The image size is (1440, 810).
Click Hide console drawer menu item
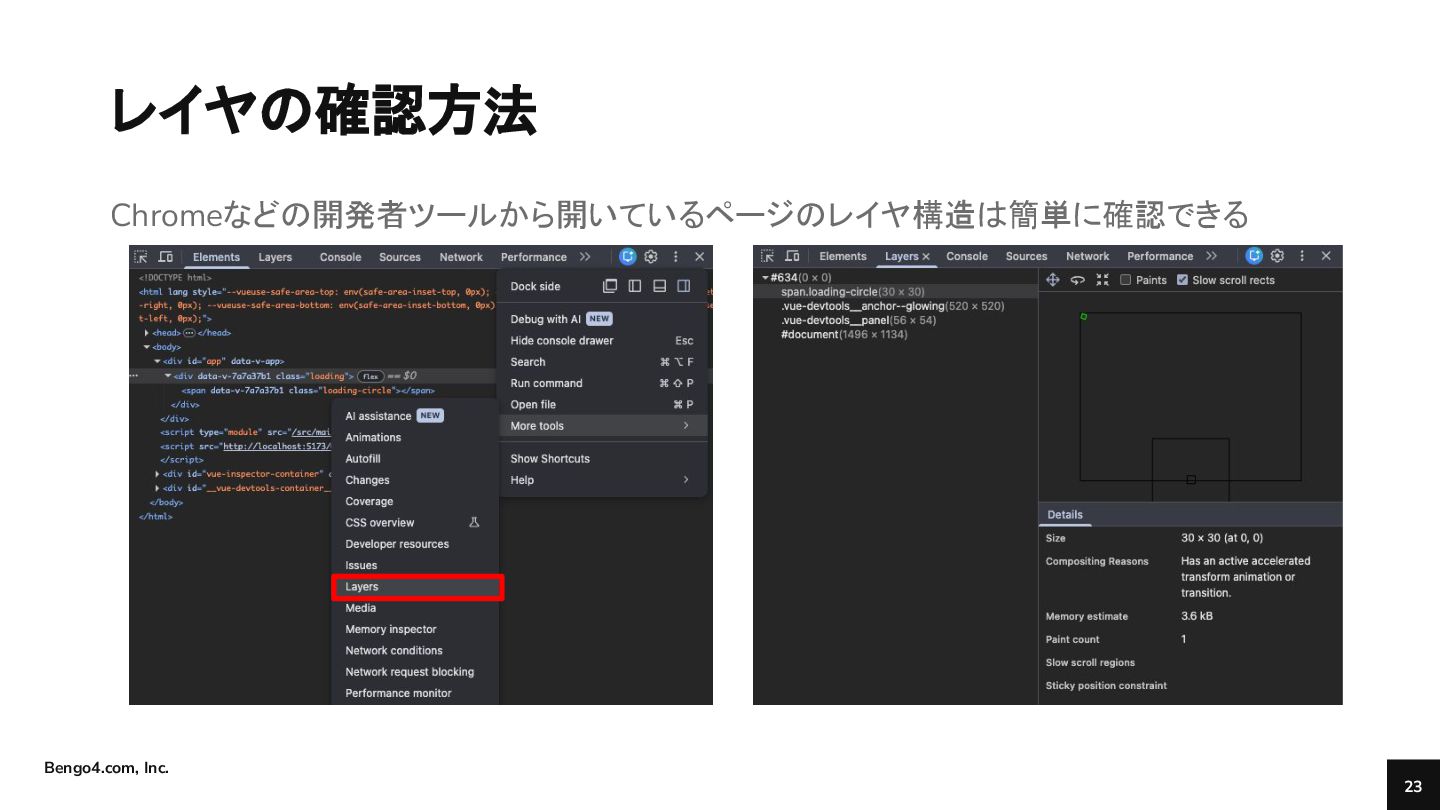click(603, 341)
